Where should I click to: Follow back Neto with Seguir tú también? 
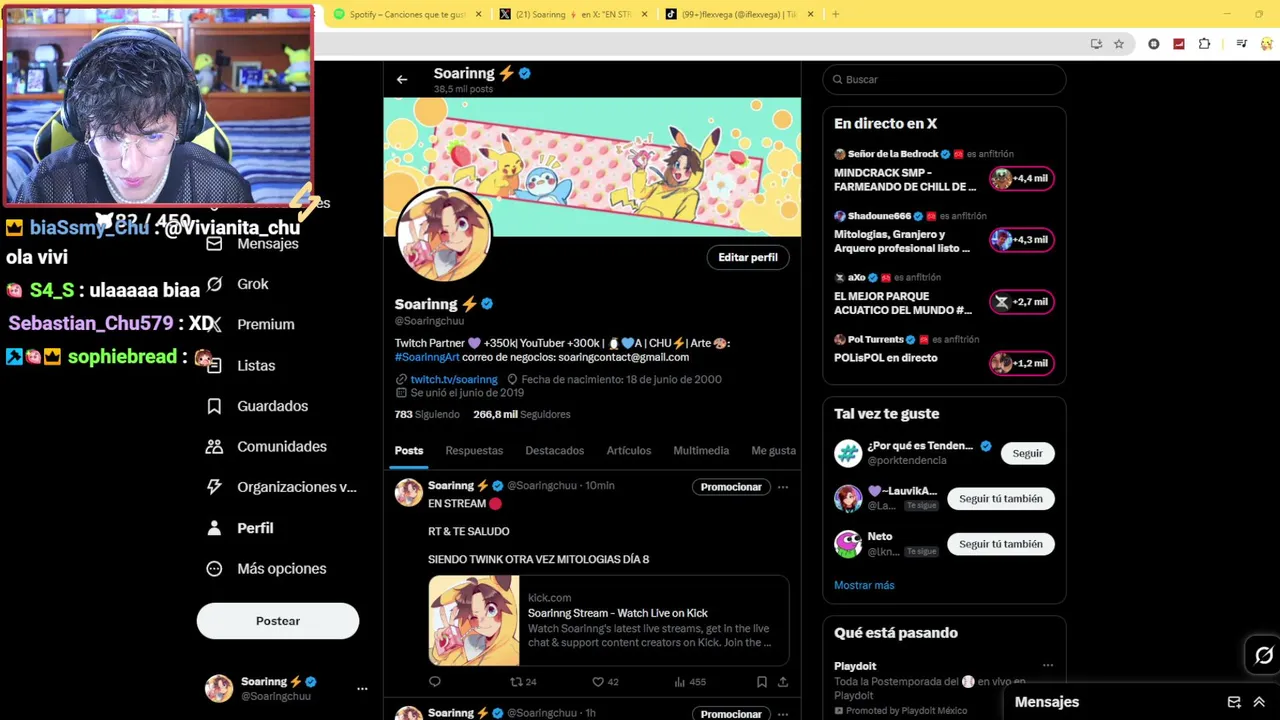(x=1001, y=544)
